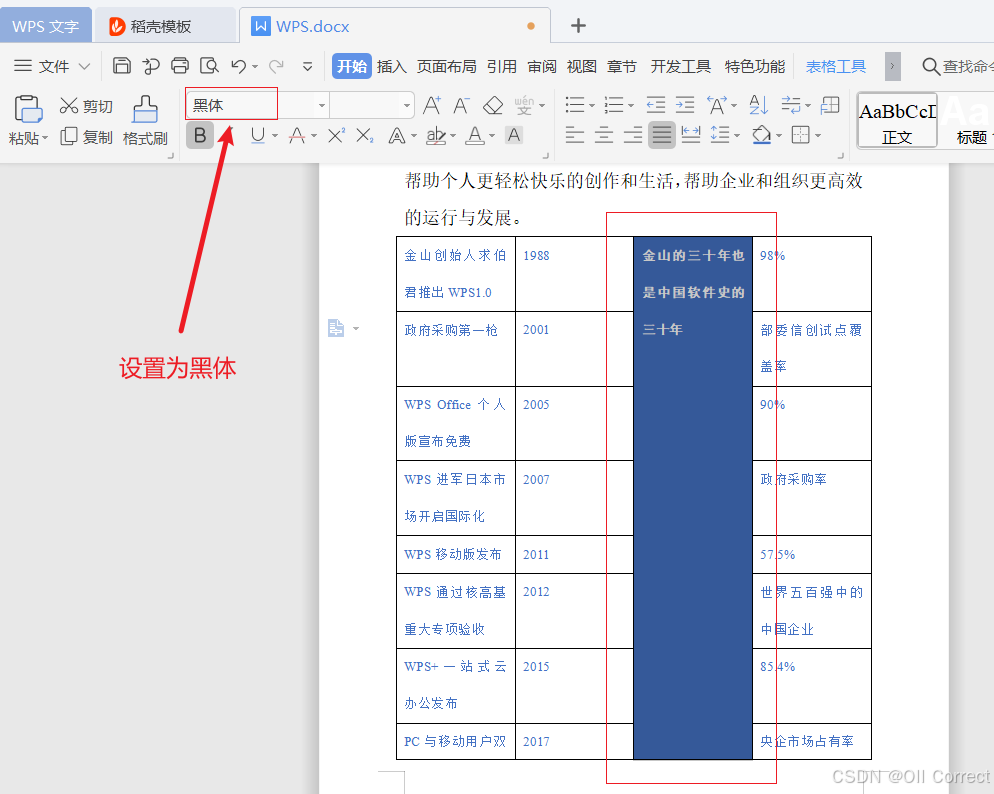Align paragraph to the right
This screenshot has width=994, height=794.
(633, 135)
